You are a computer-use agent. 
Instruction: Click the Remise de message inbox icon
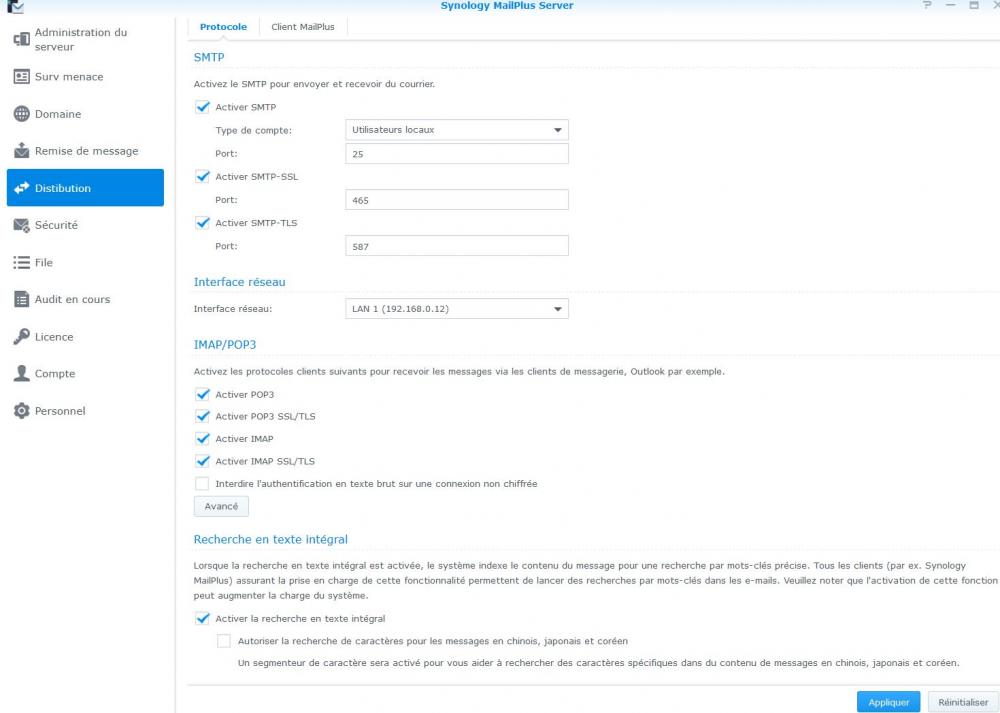[x=22, y=151]
